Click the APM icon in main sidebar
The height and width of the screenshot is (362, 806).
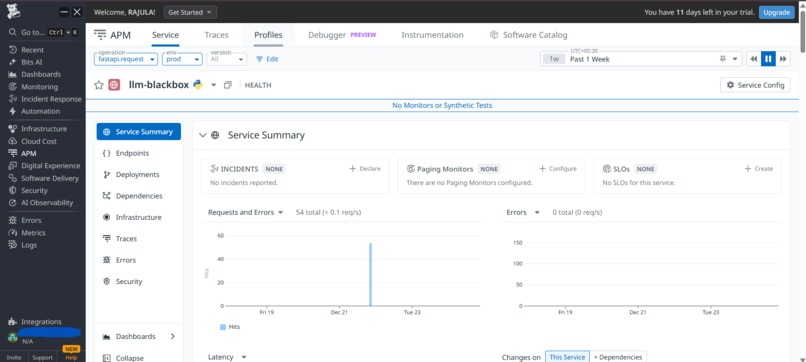tap(12, 153)
